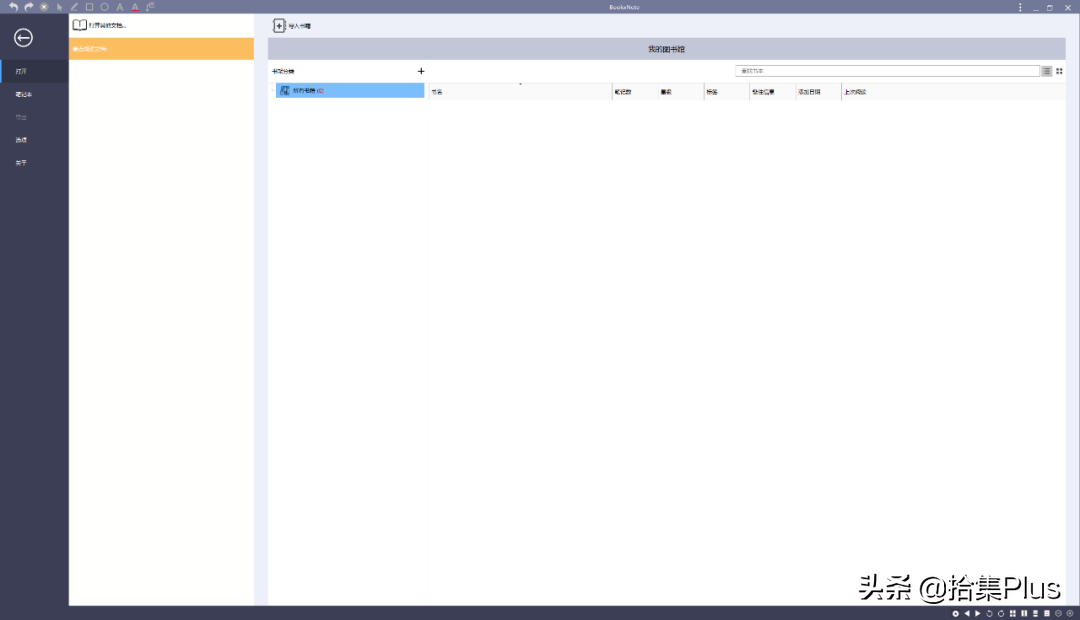The image size is (1080, 620).
Task: Click the last annotation tool icon after red A
Action: [x=150, y=7]
